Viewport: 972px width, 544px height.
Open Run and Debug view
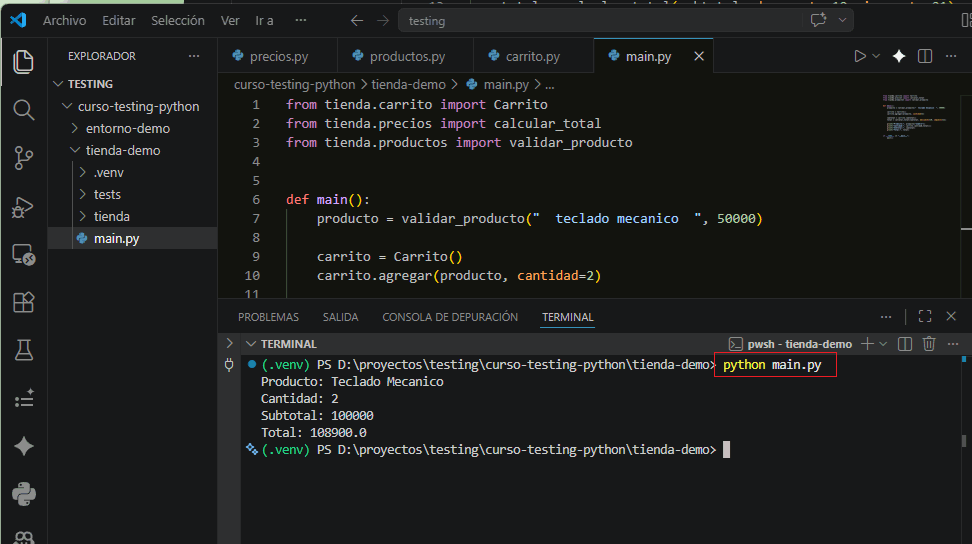point(24,206)
